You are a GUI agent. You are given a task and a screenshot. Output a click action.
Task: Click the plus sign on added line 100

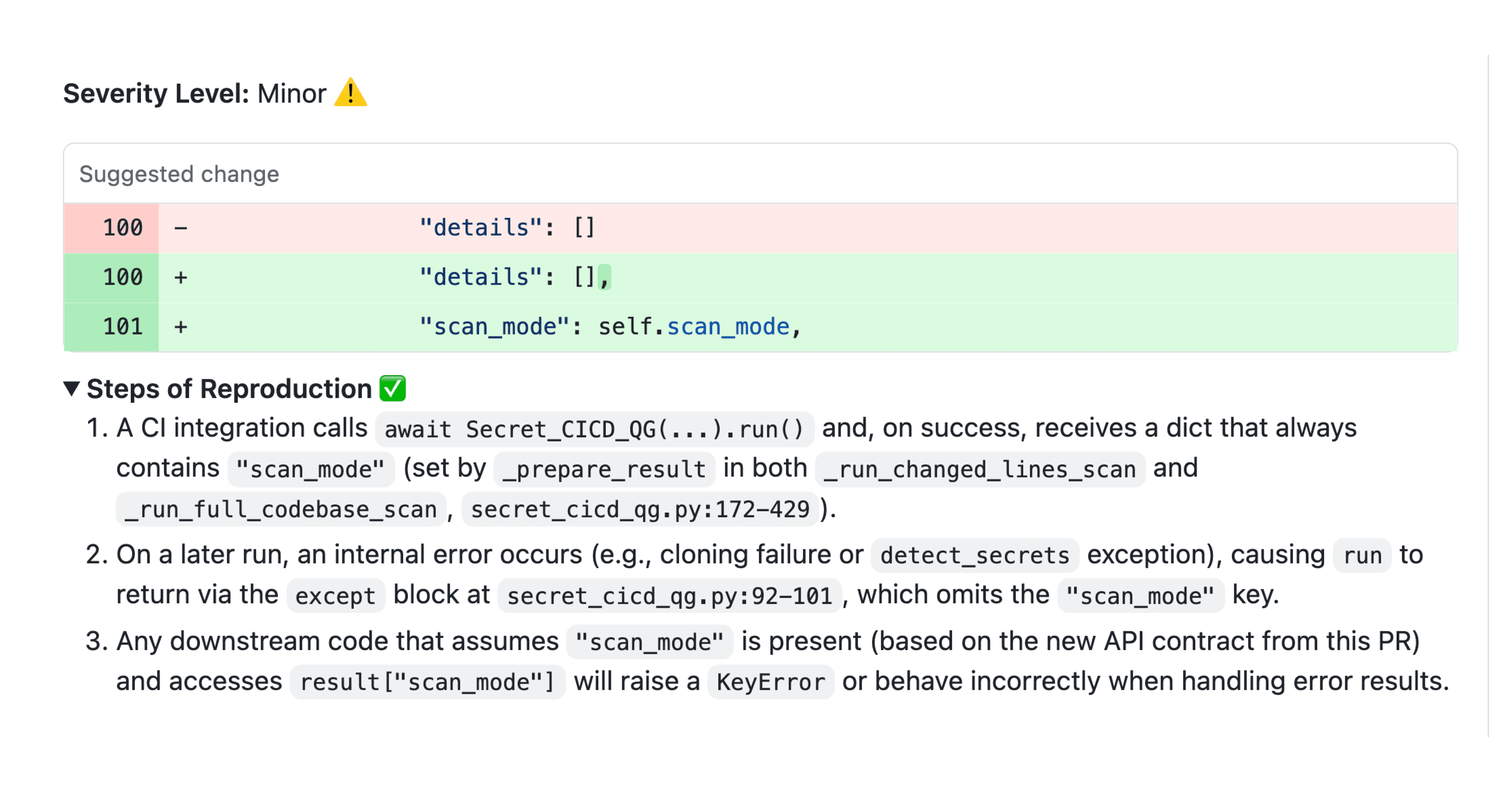pos(180,277)
